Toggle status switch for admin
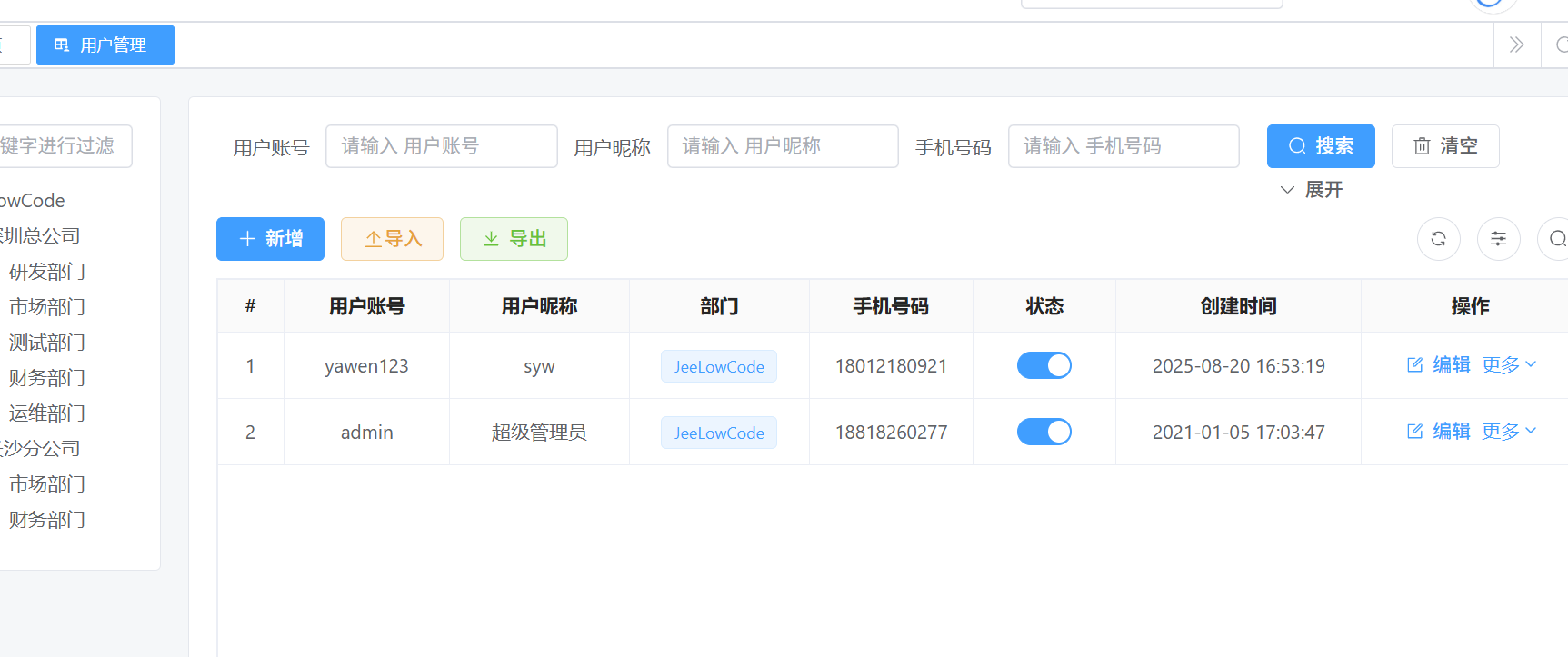Viewport: 1568px width, 657px height. click(x=1044, y=432)
